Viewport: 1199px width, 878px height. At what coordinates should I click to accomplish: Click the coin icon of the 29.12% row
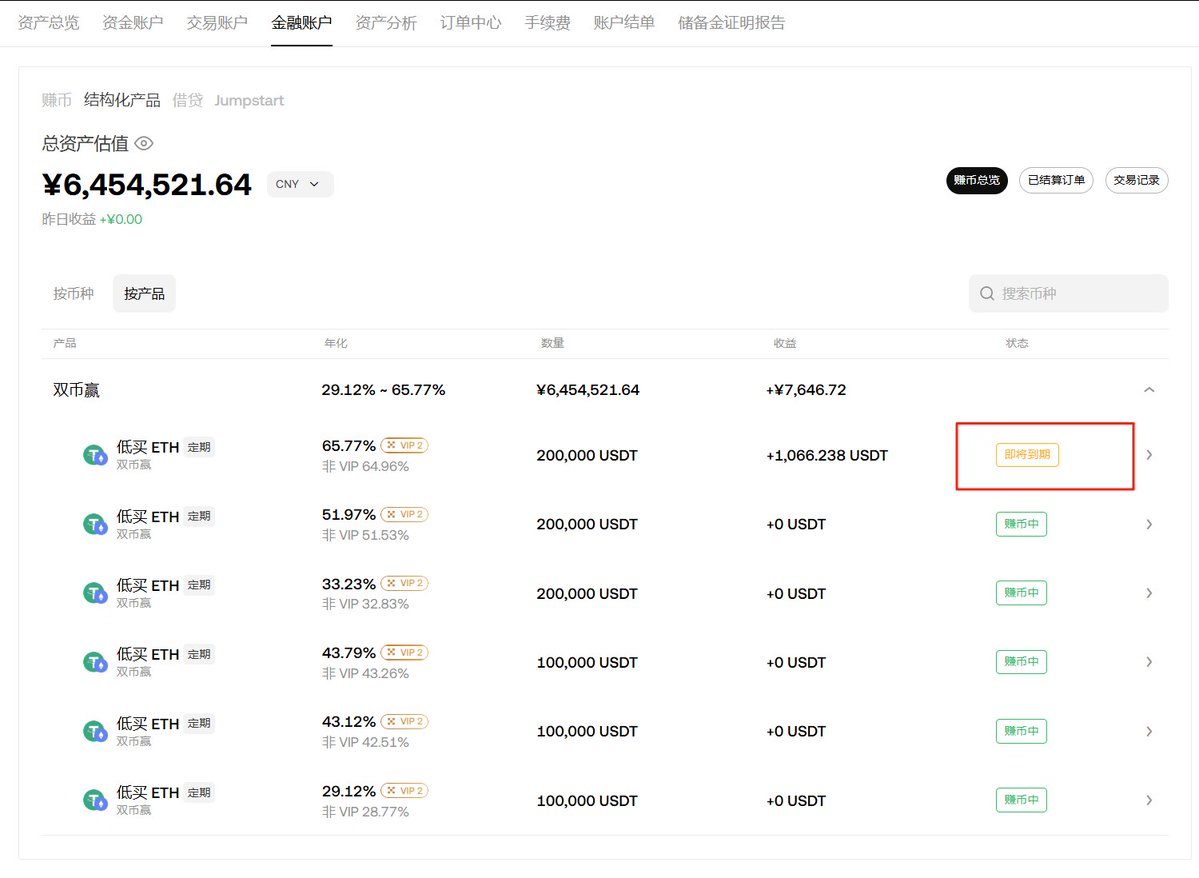click(x=95, y=801)
